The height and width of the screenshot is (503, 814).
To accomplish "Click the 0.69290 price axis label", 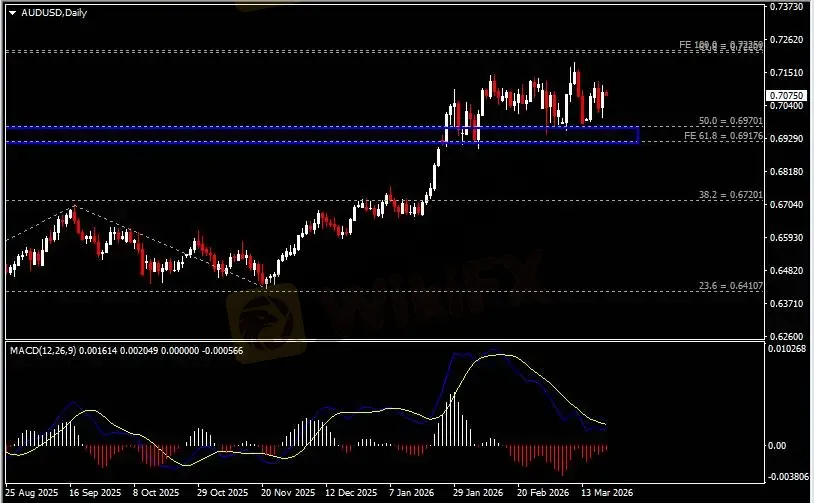I will (786, 139).
